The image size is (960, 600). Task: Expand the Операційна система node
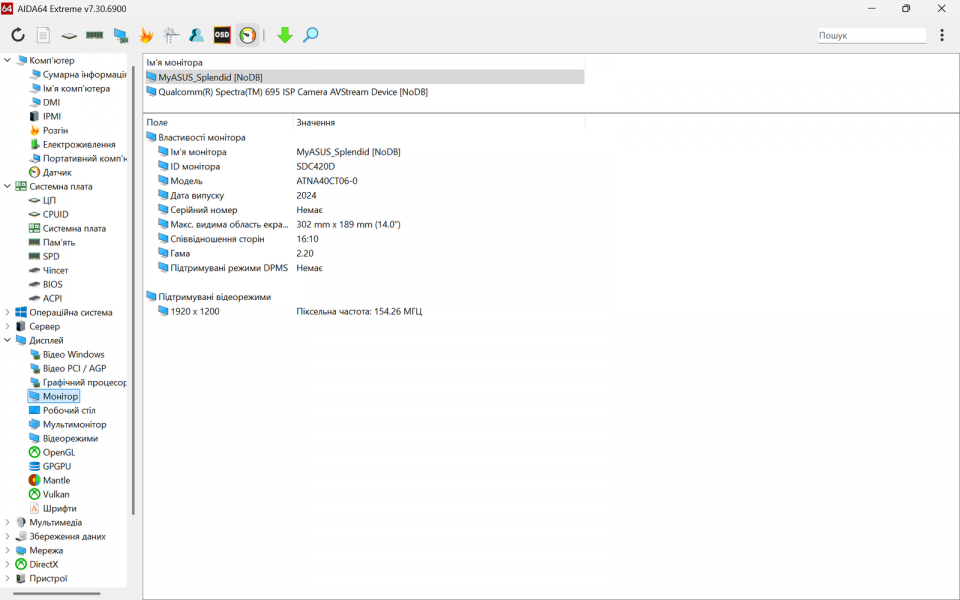click(7, 312)
